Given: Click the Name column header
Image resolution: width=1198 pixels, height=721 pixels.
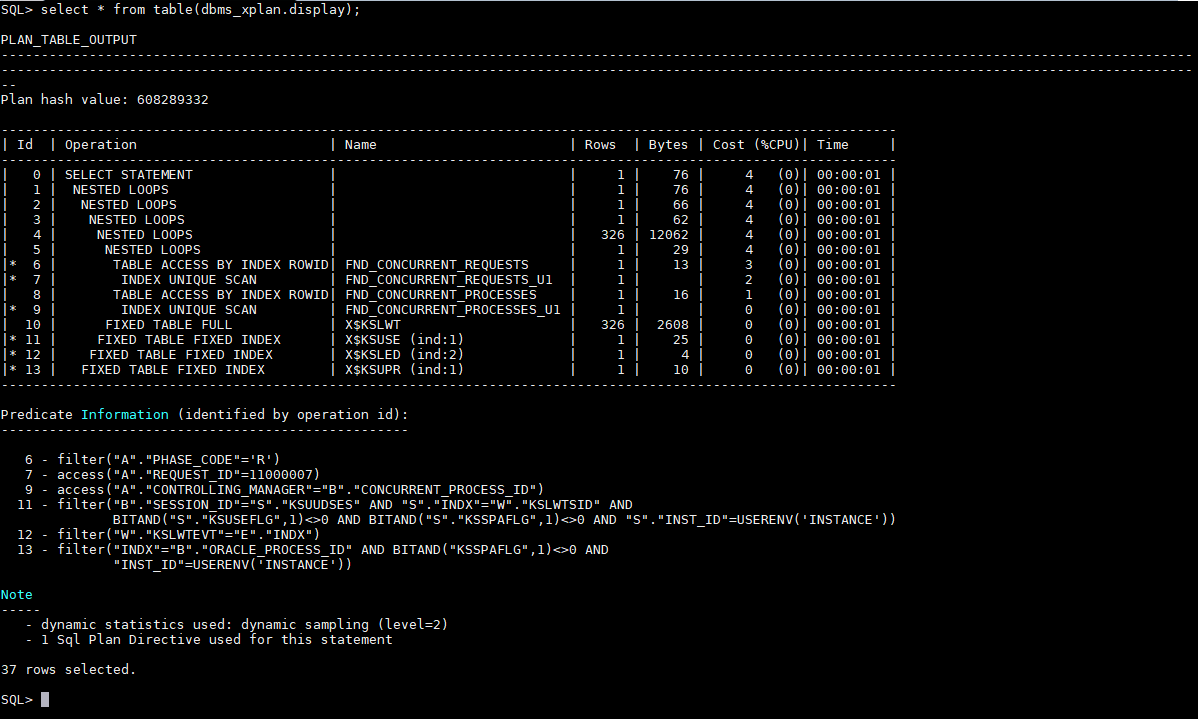Looking at the screenshot, I should tap(360, 144).
